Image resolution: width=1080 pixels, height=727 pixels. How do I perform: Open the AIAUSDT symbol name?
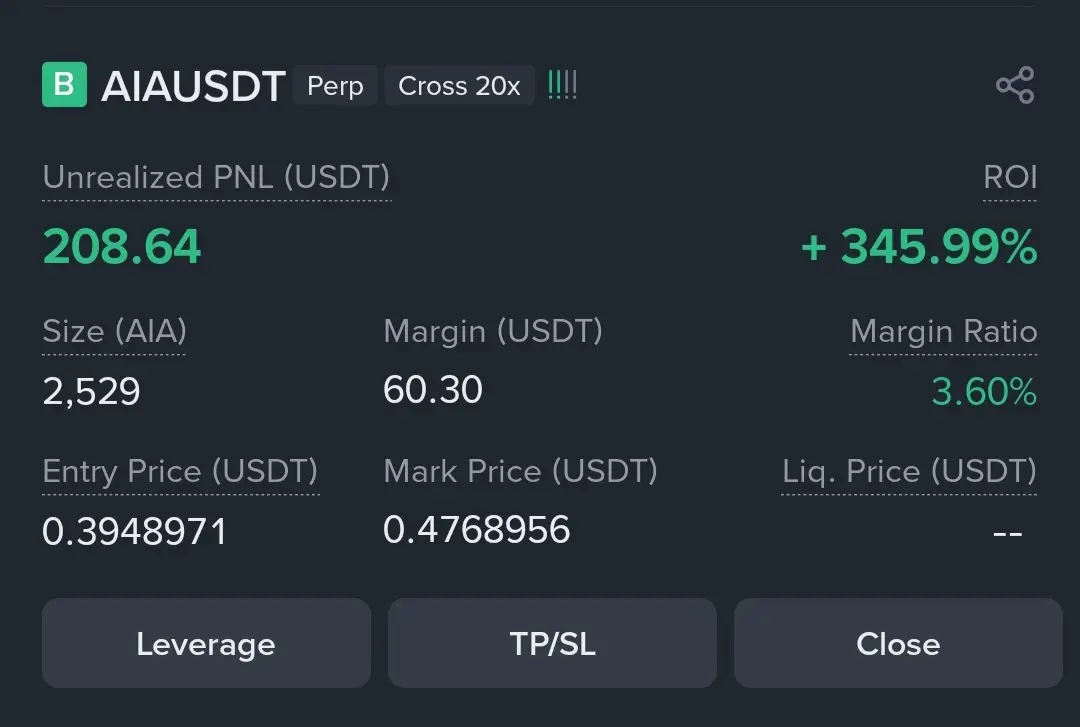(193, 86)
